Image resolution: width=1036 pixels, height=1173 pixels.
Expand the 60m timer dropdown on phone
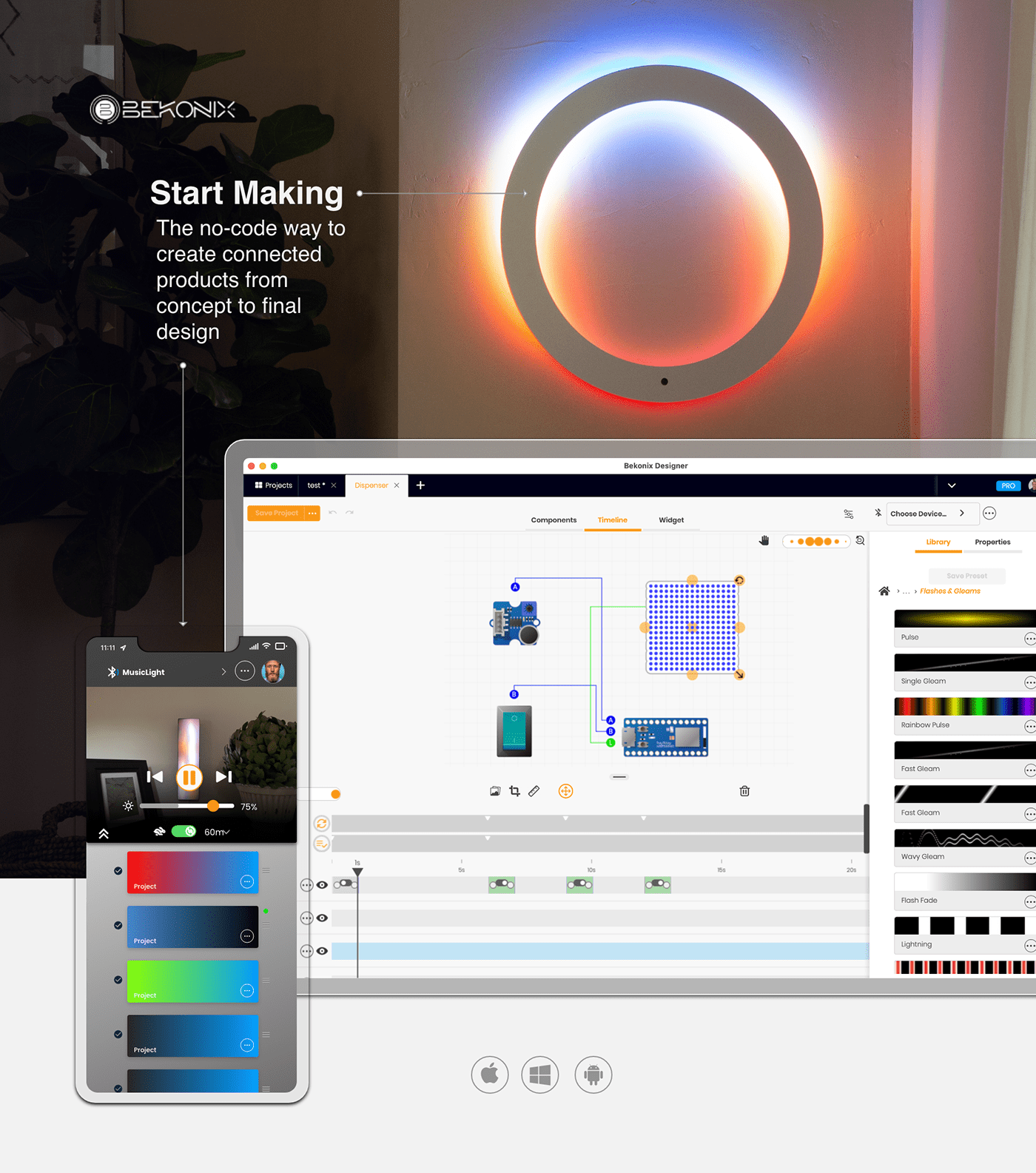click(217, 833)
